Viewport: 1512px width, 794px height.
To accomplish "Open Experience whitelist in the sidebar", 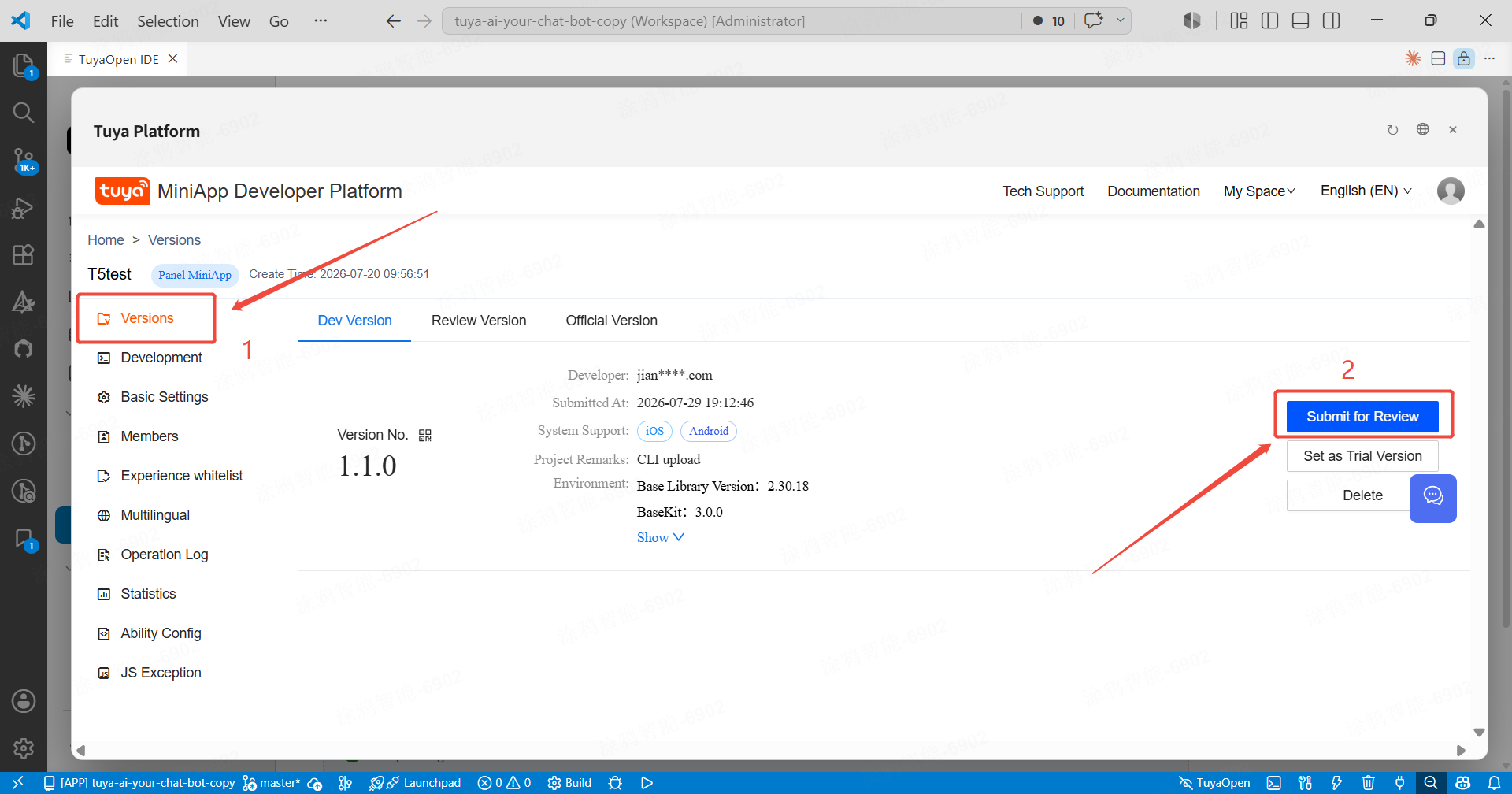I will click(182, 476).
